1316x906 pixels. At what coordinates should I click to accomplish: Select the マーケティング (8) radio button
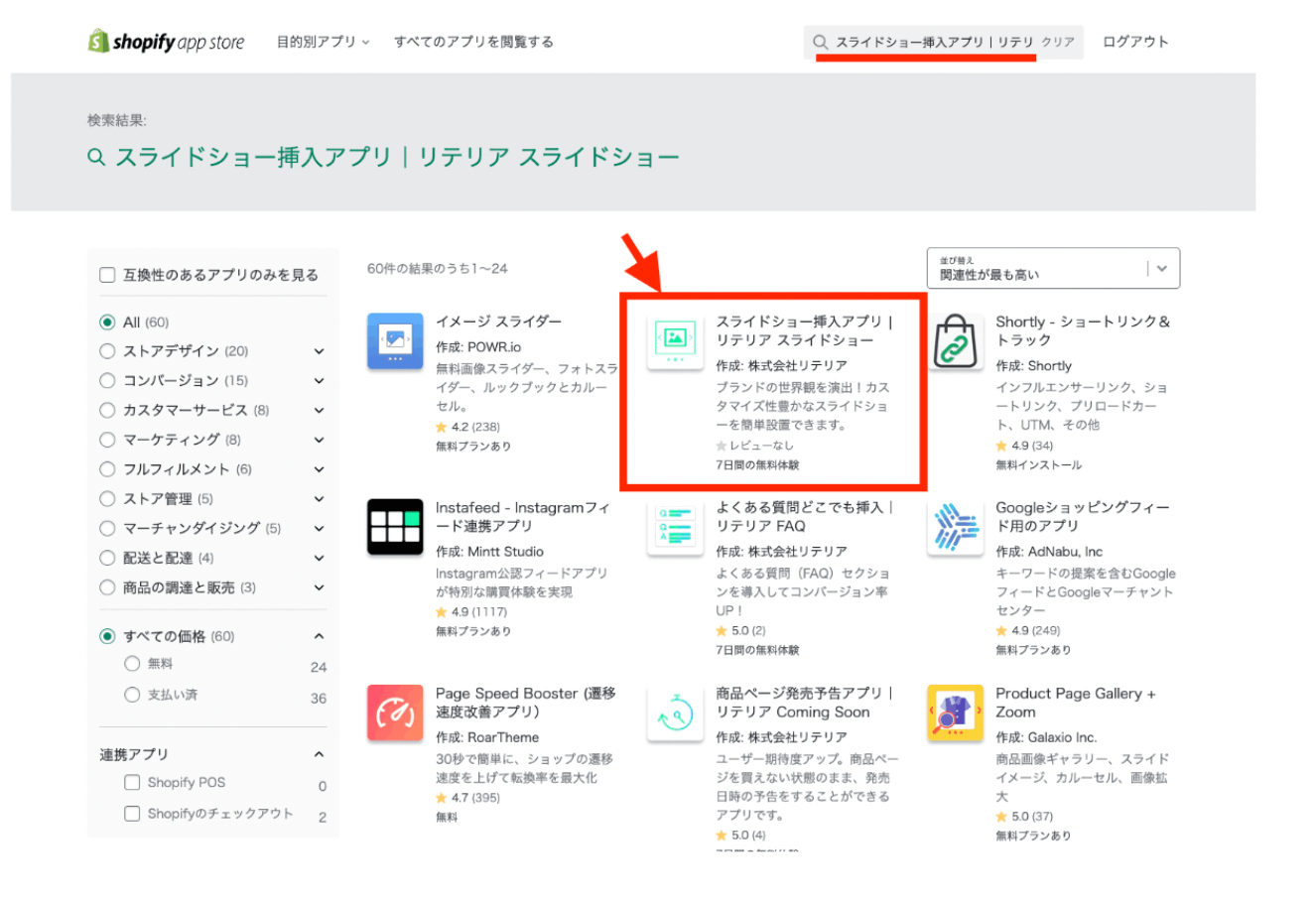(x=107, y=440)
